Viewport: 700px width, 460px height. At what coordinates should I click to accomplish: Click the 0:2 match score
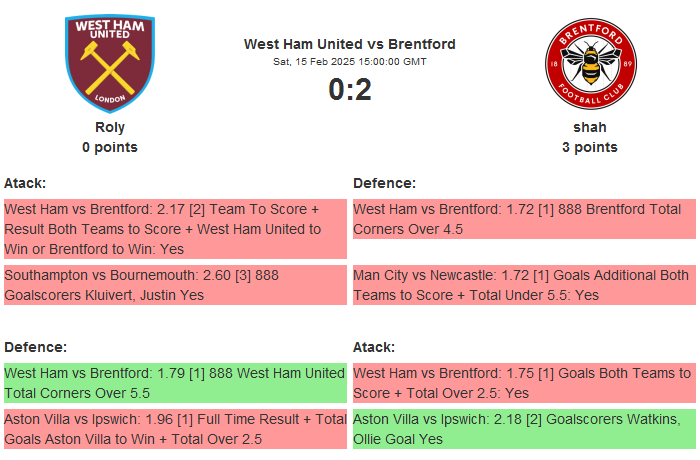click(350, 90)
